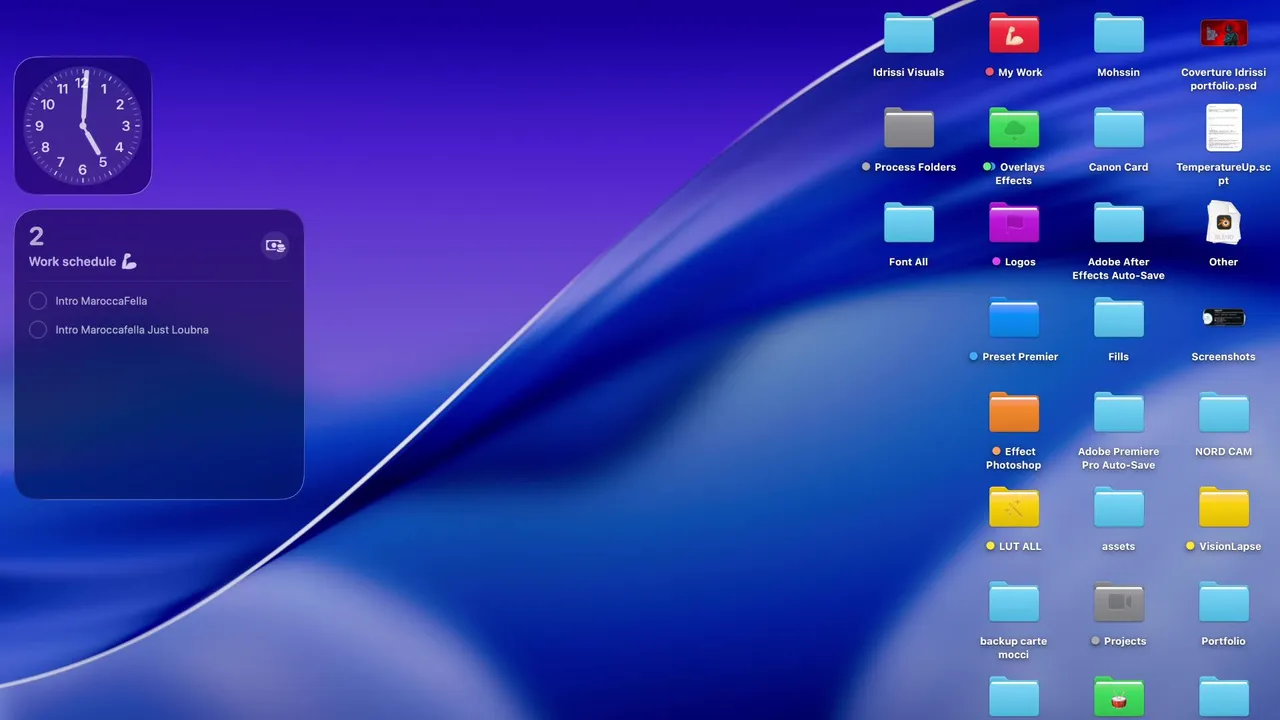Select Coverture Idrissi portfolio.psd file
This screenshot has width=1280, height=720.
click(x=1224, y=33)
